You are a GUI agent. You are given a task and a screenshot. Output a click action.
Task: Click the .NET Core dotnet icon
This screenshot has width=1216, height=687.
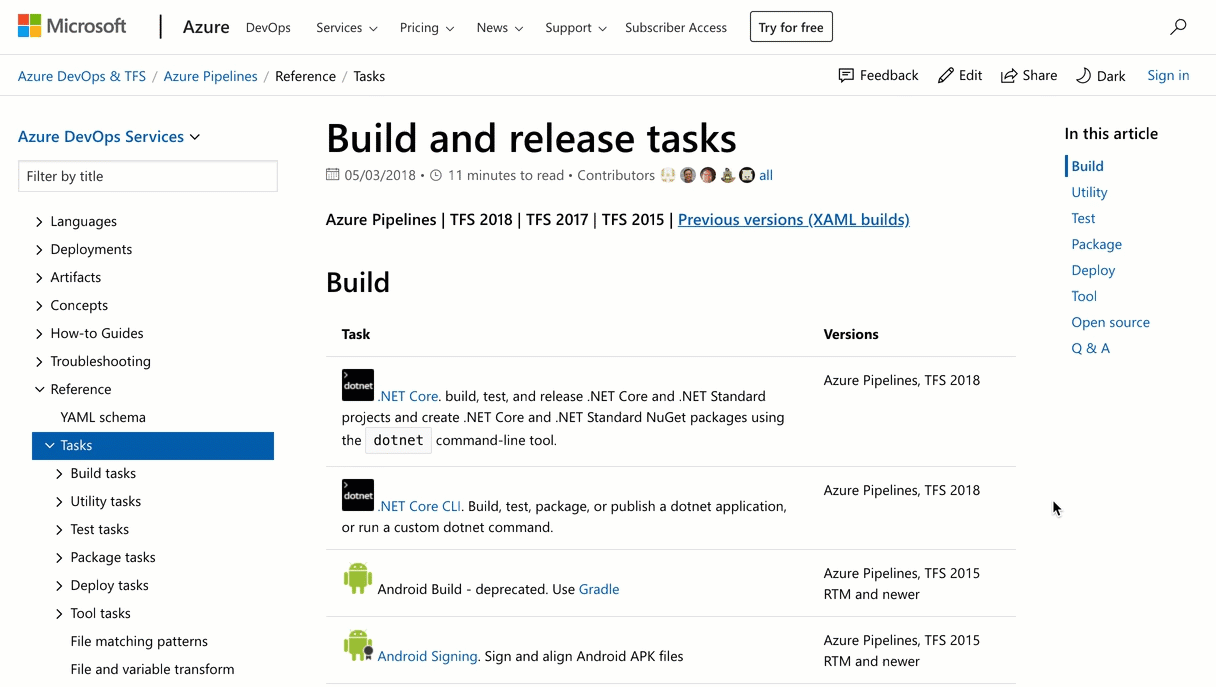pos(357,384)
